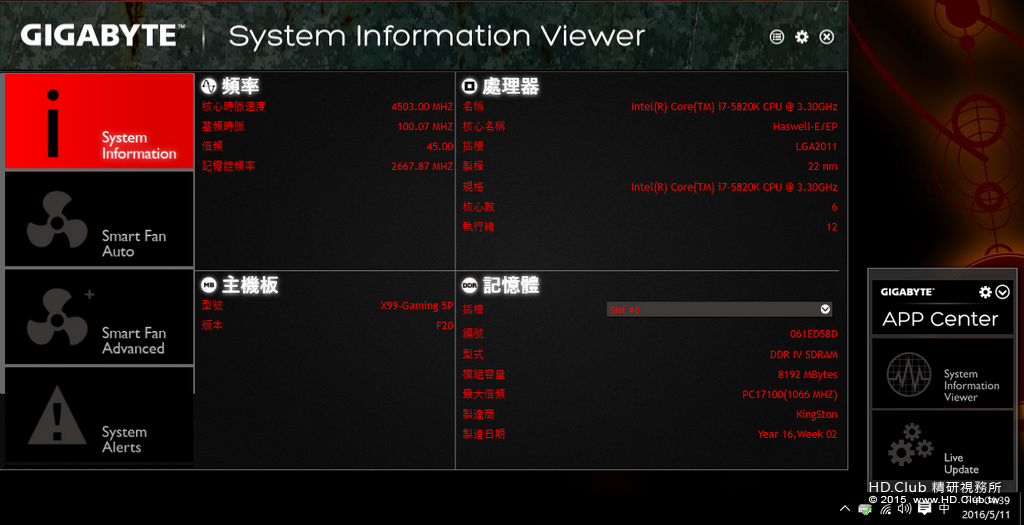Close the System Information Viewer window

(x=827, y=37)
